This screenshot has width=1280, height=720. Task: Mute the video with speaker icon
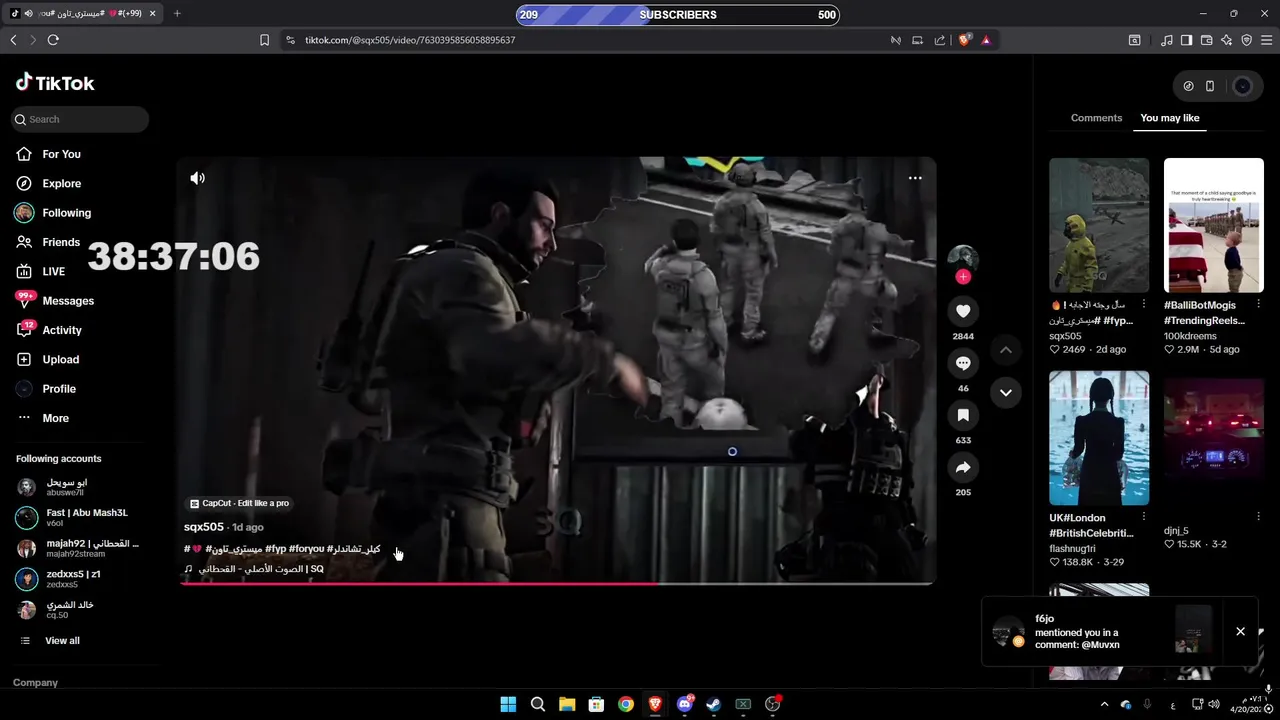(x=198, y=178)
